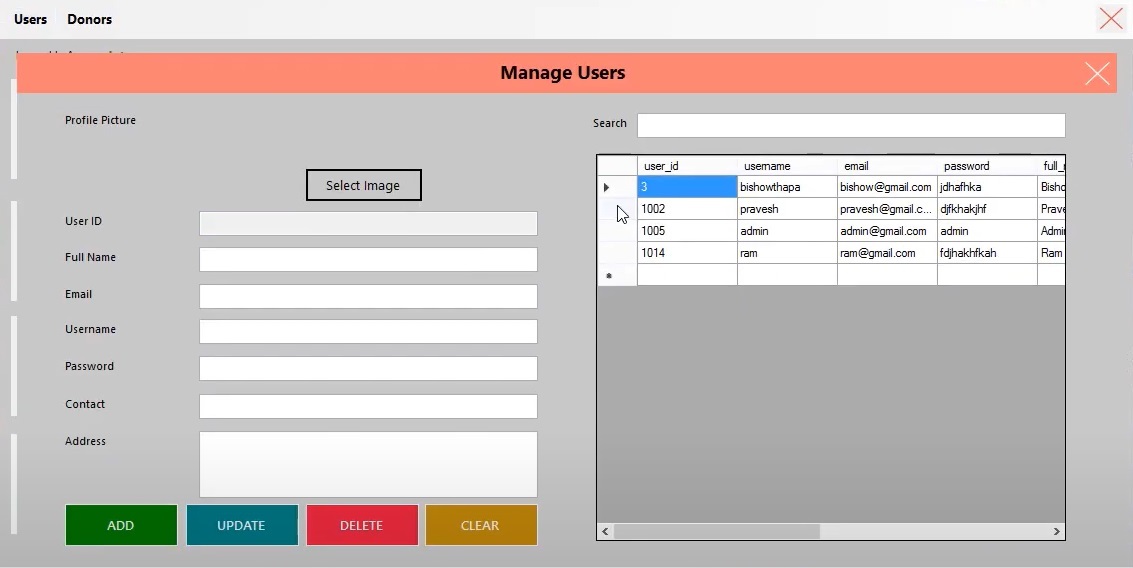Viewport: 1133px width, 568px height.
Task: Select the admin@gmail.com email cell
Action: coord(887,231)
